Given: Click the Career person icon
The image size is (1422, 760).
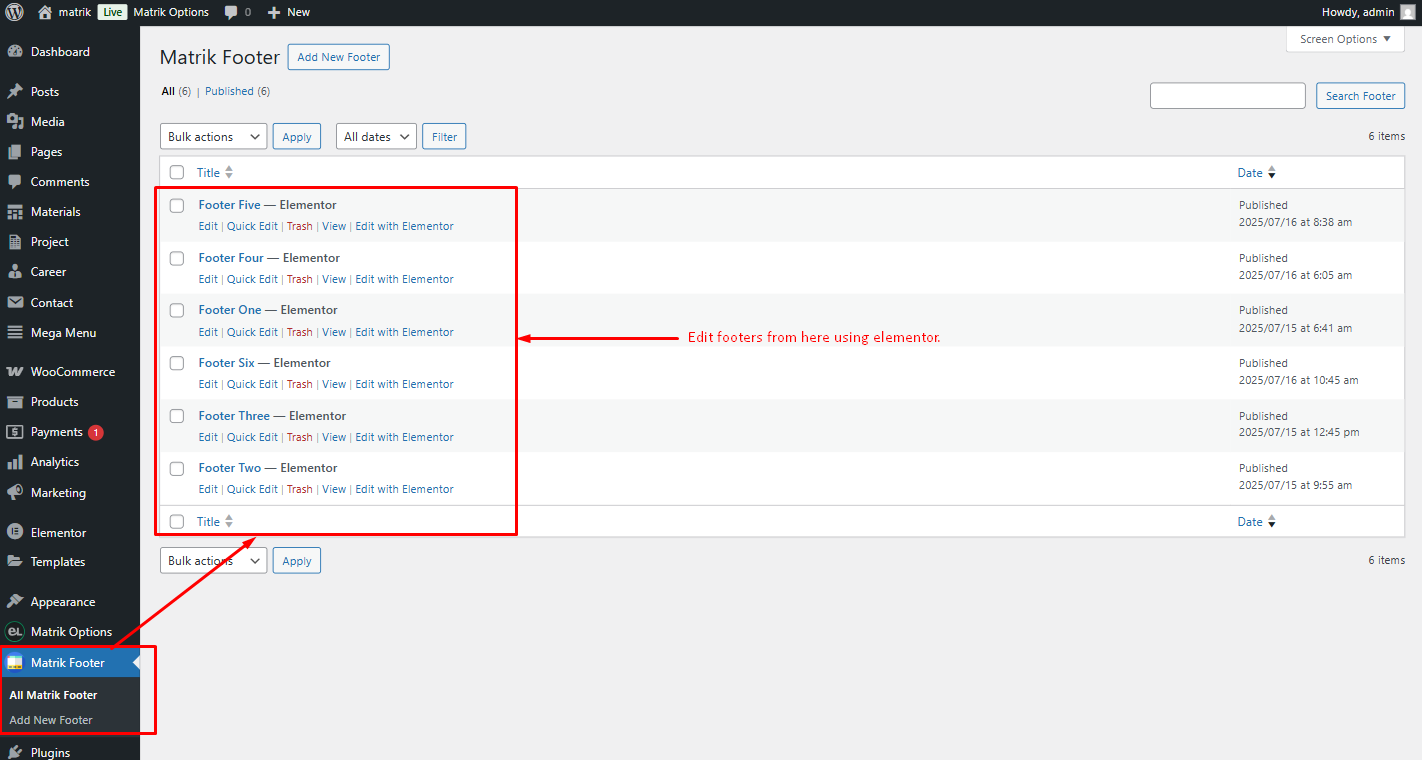Looking at the screenshot, I should [x=15, y=272].
